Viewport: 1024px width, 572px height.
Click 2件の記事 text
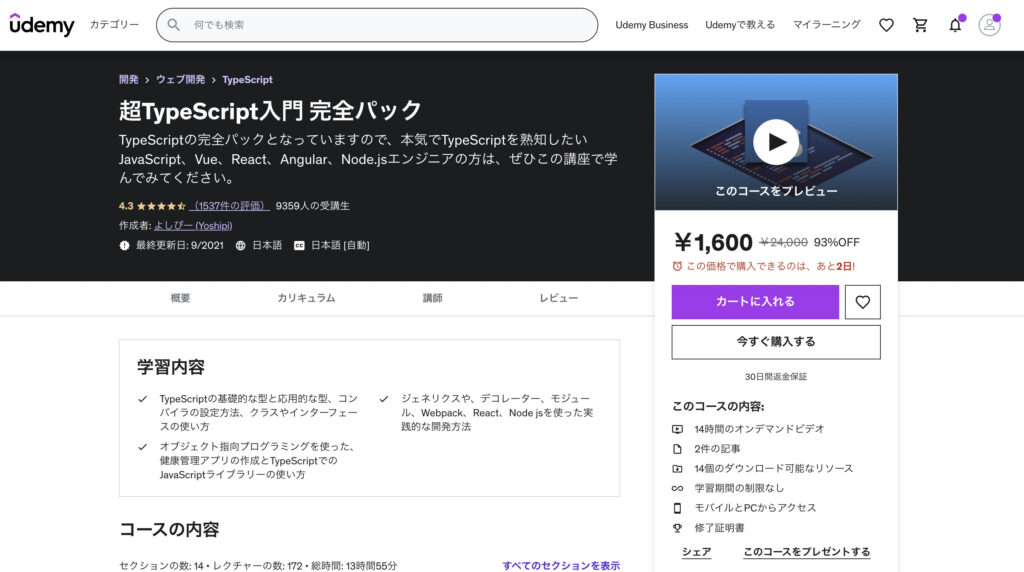pyautogui.click(x=717, y=449)
